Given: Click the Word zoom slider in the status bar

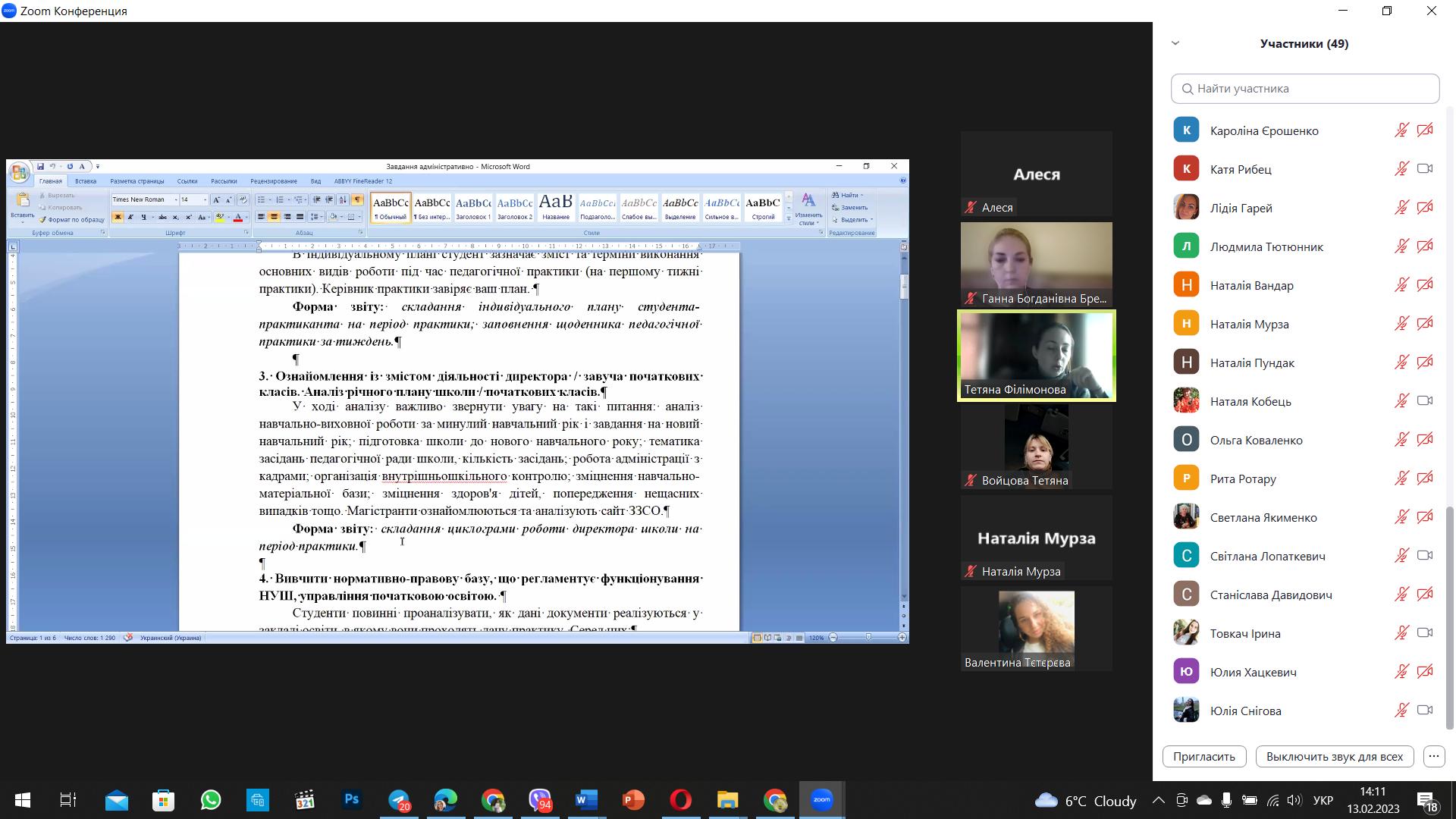Looking at the screenshot, I should (868, 638).
